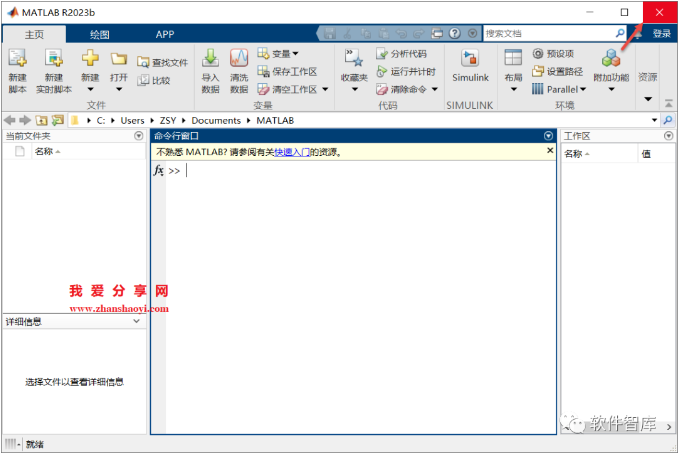Collapse the toolstrip ribbon

[x=669, y=104]
